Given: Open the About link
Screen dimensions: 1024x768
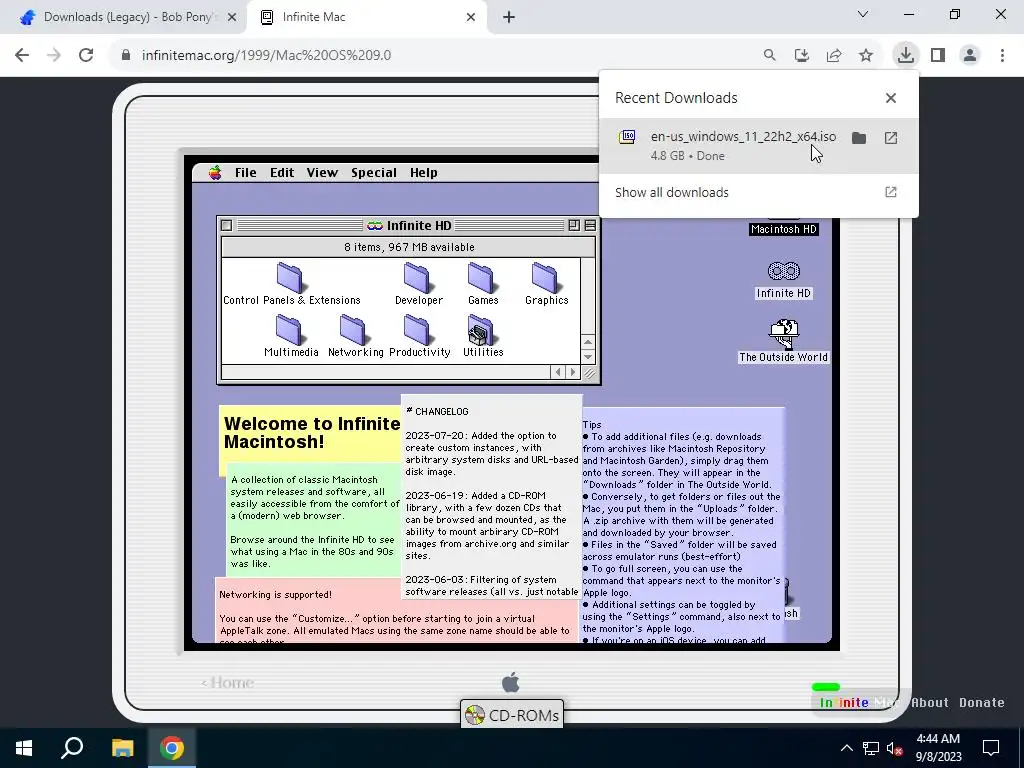Looking at the screenshot, I should click(929, 703).
